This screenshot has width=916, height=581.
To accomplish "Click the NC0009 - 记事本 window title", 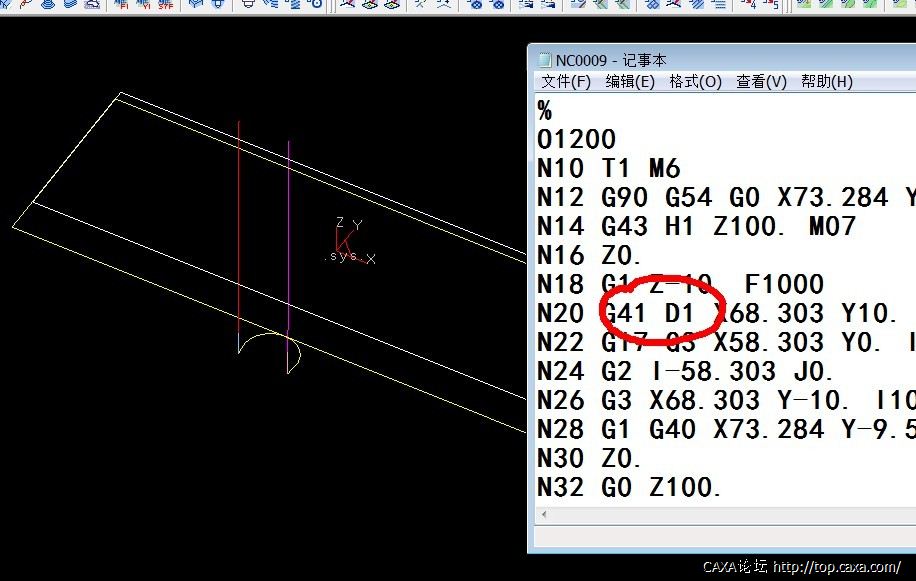I will [611, 61].
